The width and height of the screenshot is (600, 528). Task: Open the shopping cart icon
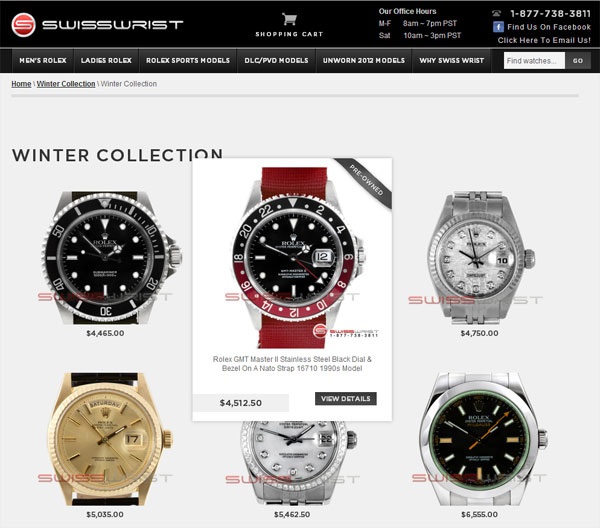(x=289, y=19)
